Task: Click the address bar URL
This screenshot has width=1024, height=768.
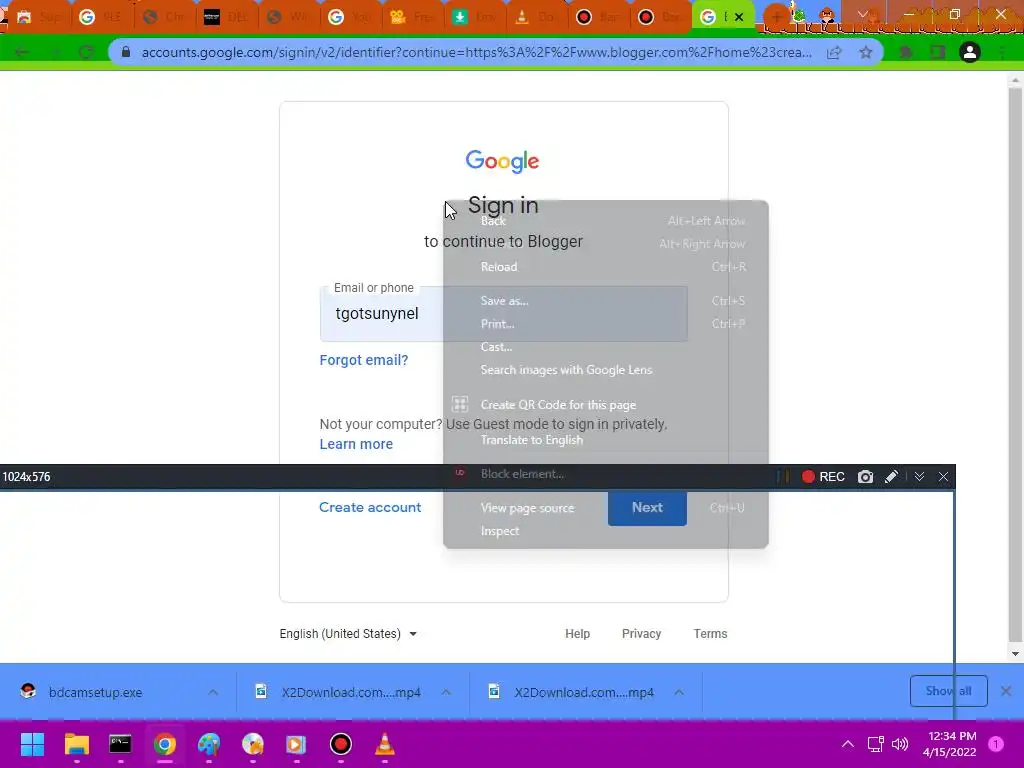Action: 477,52
